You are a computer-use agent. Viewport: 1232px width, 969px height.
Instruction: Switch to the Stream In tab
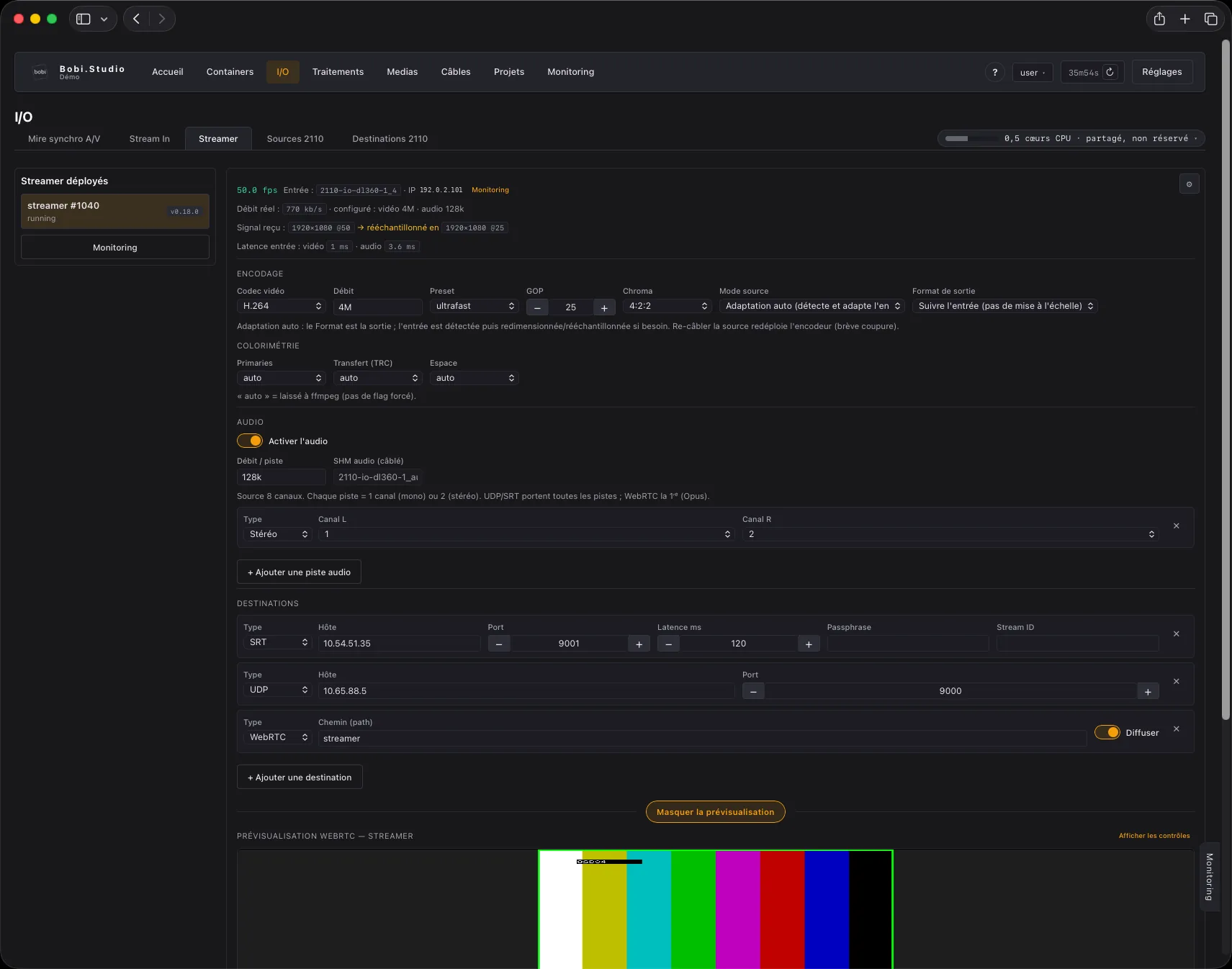coord(150,139)
